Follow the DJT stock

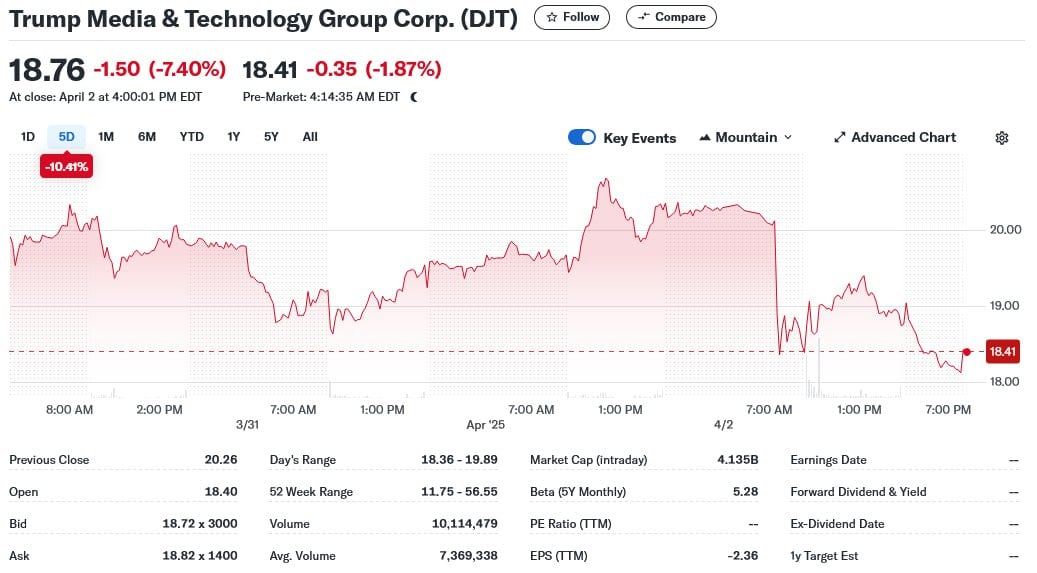pos(572,17)
